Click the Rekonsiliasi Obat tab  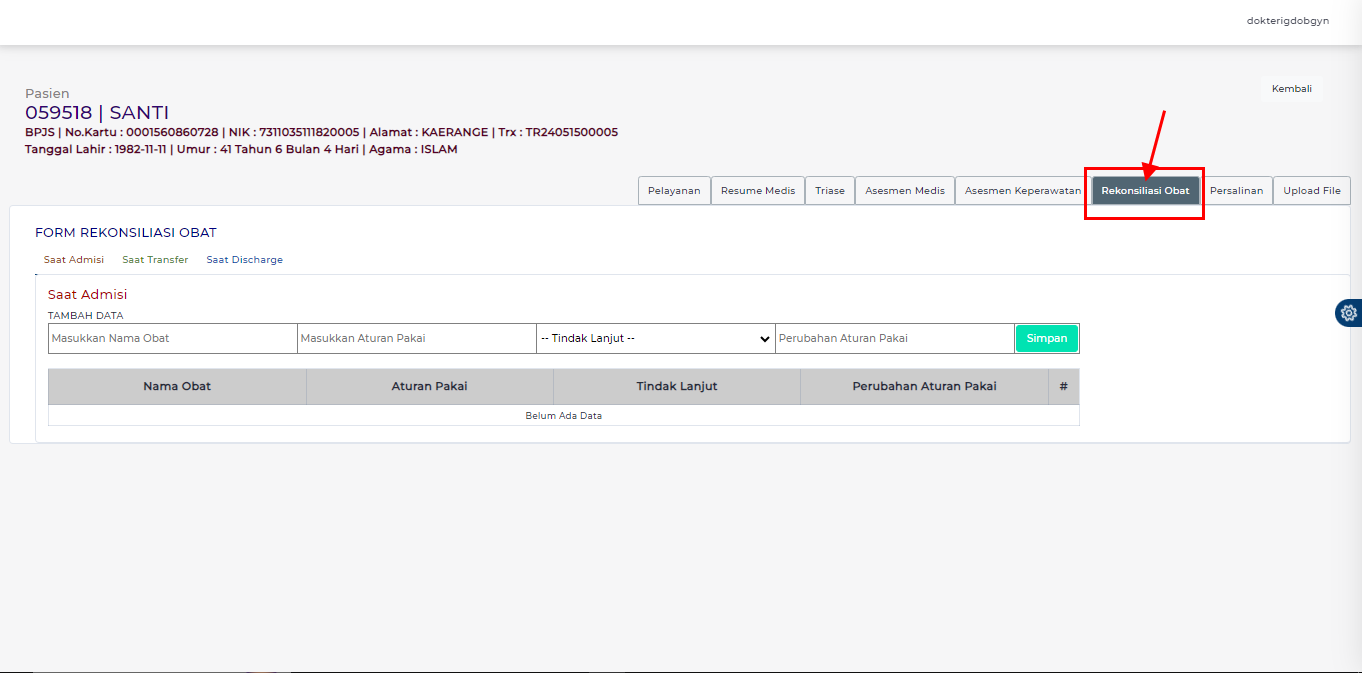click(1145, 191)
